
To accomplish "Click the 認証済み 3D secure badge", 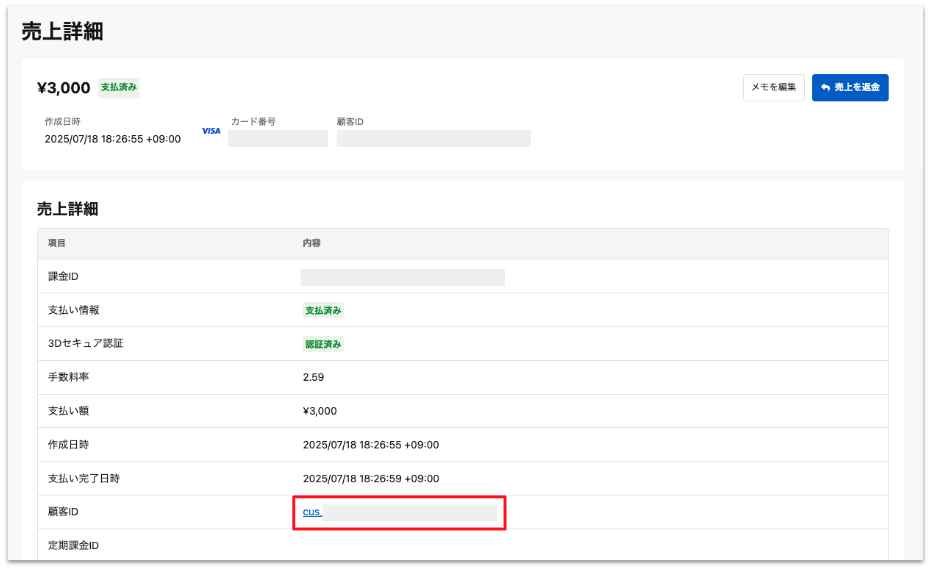I will (323, 344).
